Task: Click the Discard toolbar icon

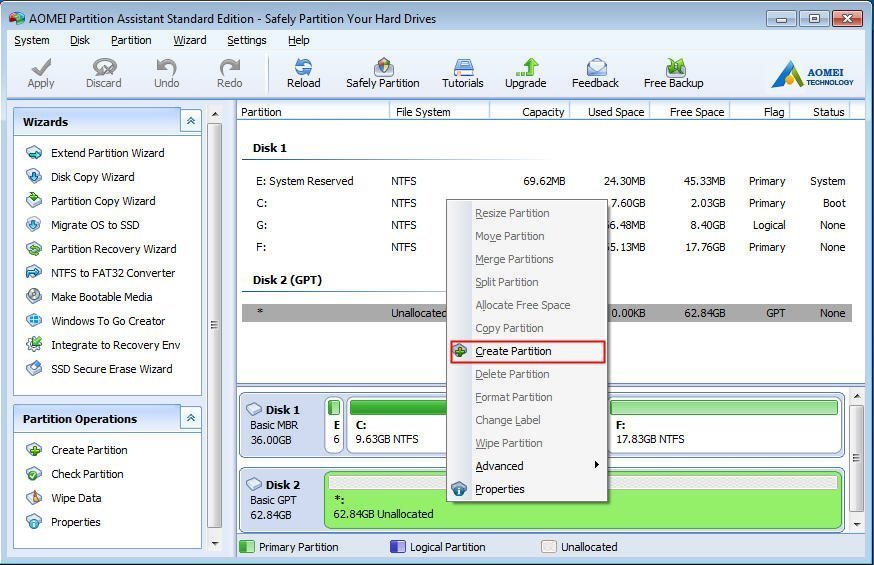Action: click(104, 67)
